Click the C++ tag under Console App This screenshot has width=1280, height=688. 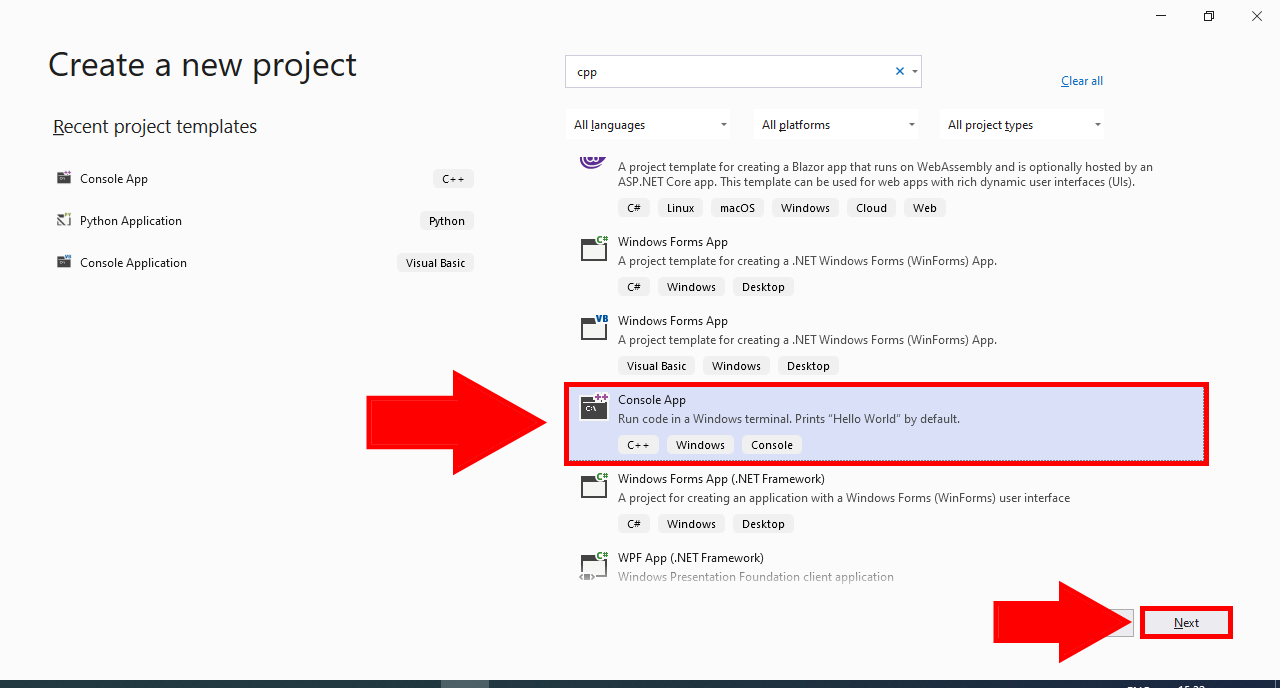(638, 445)
